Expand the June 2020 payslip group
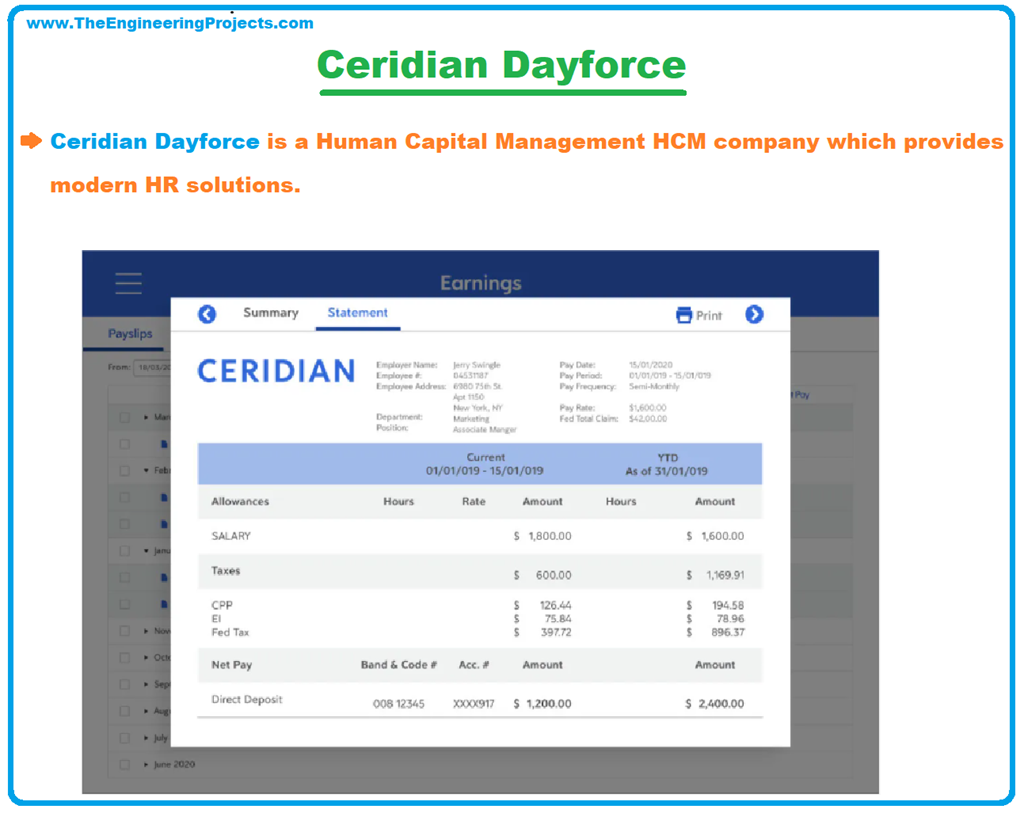Screen dimensions: 1024x813 [145, 762]
